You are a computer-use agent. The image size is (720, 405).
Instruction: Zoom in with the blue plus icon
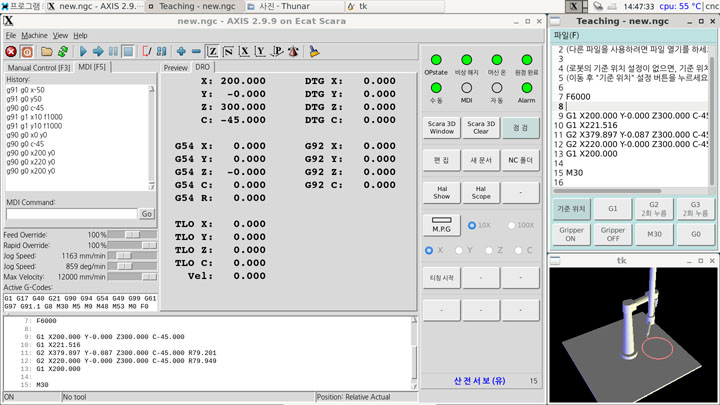181,52
